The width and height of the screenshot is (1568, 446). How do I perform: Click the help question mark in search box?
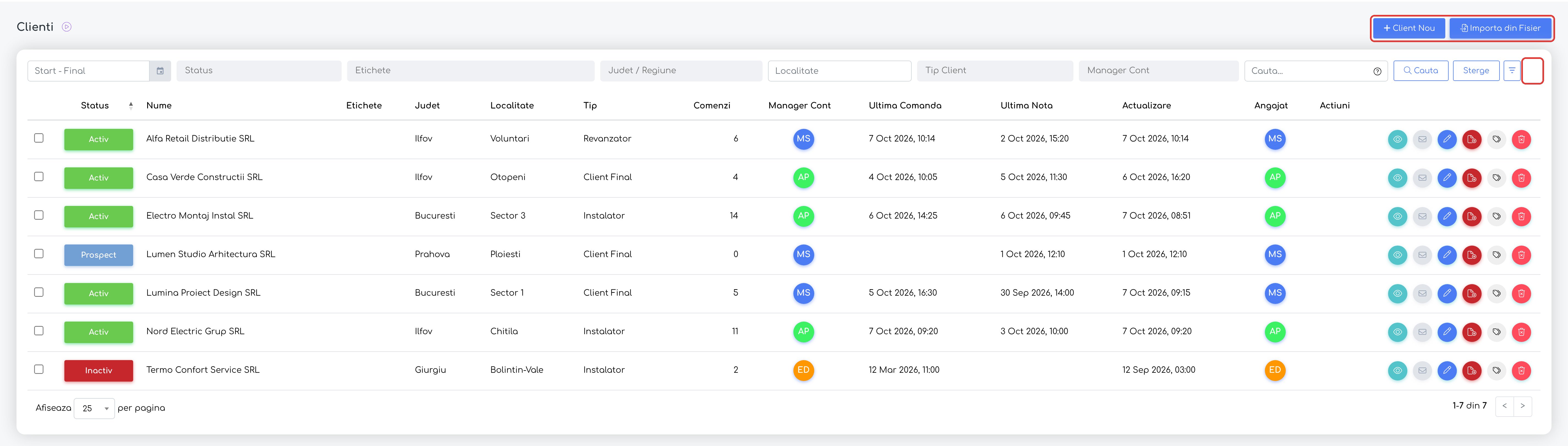(1377, 71)
